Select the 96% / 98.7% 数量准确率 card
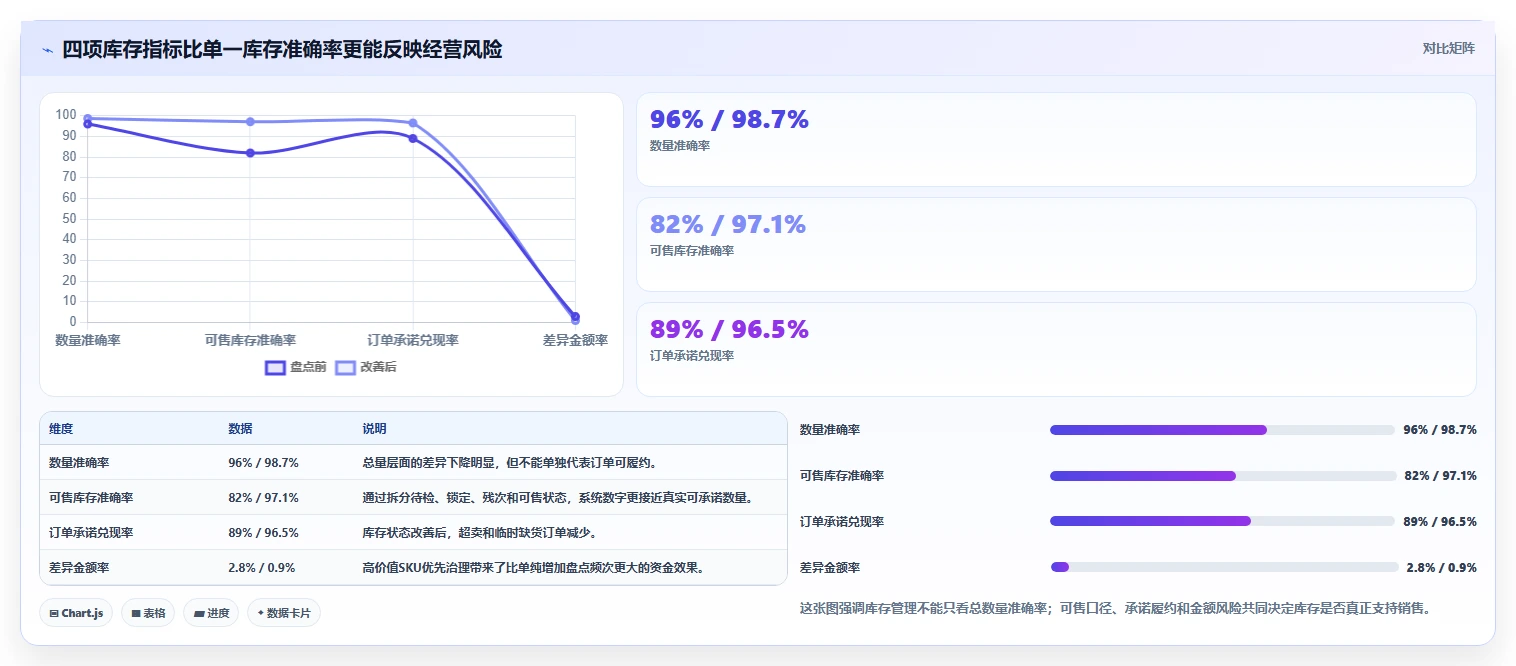 1056,140
